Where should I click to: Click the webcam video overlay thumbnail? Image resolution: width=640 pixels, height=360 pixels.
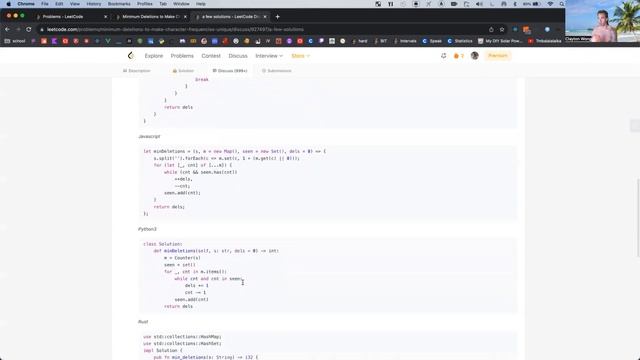(602, 21)
